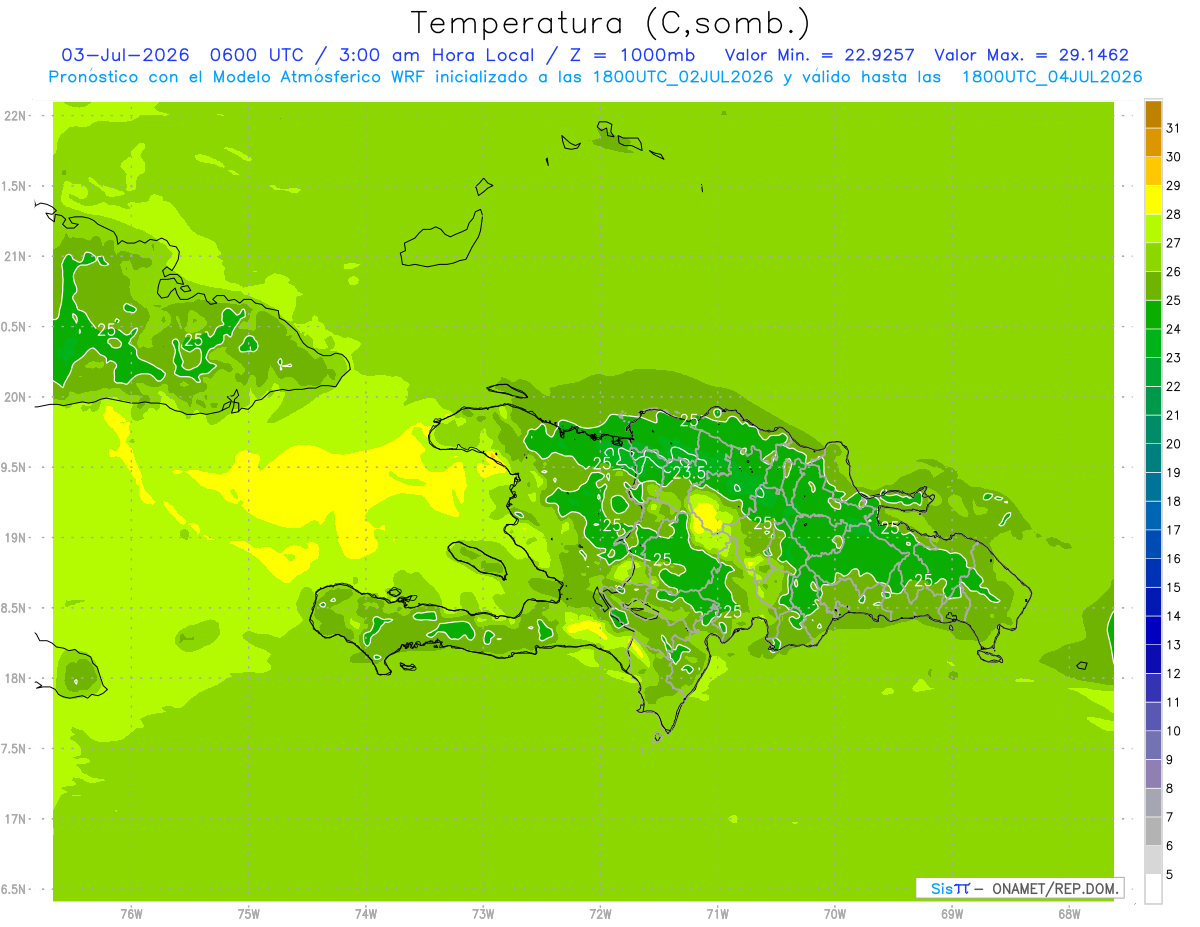Click the '3:00 am Hora Local' text
1200x927 pixels.
coord(432,55)
